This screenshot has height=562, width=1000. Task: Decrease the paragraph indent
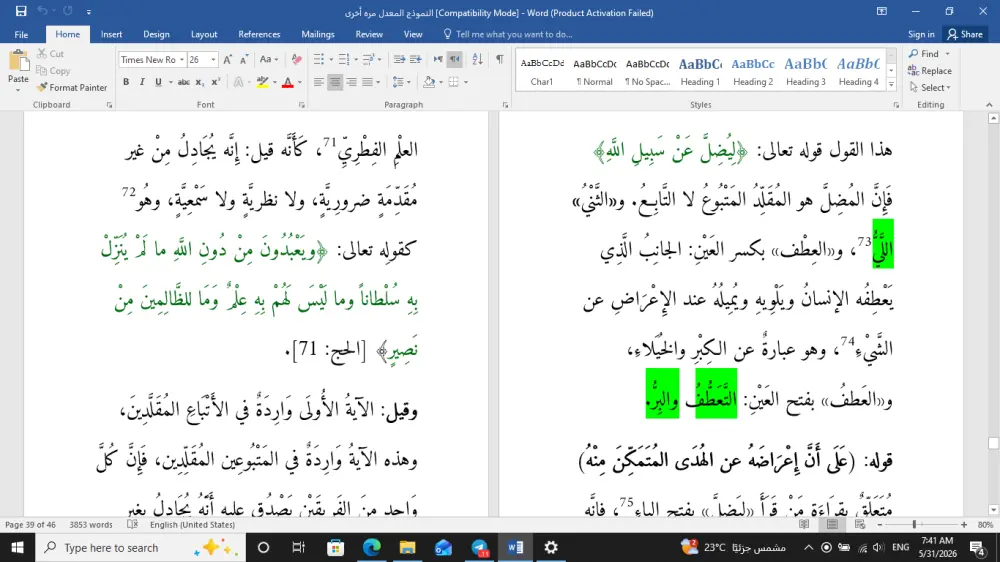click(x=399, y=59)
